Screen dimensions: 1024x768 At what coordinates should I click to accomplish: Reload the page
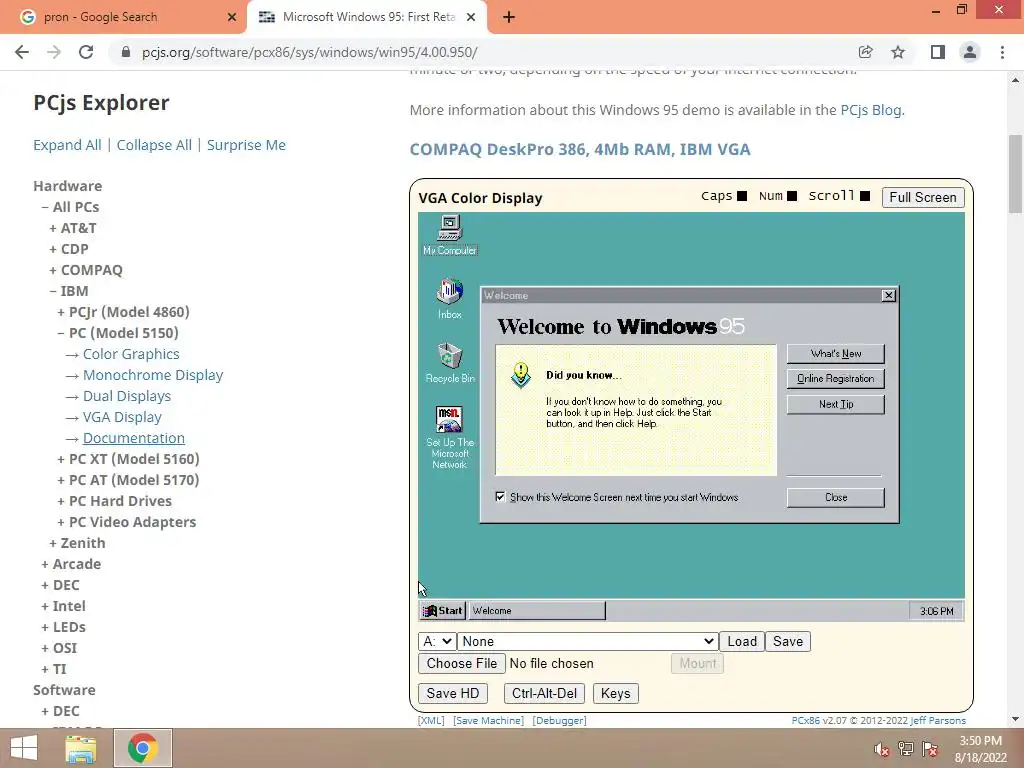86,52
